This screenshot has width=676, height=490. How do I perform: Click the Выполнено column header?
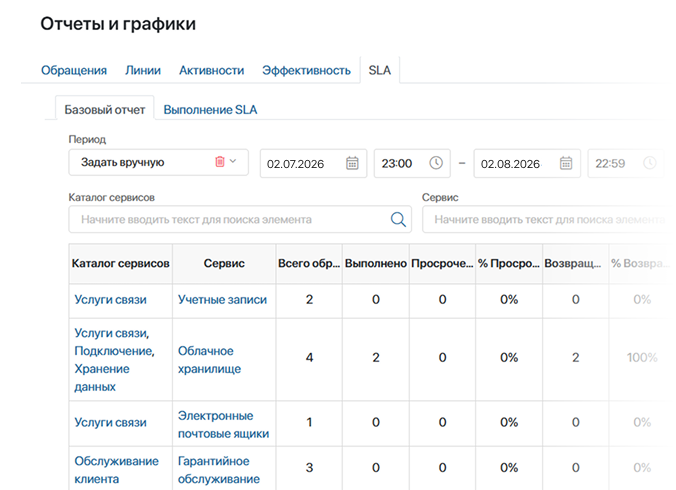(x=376, y=263)
